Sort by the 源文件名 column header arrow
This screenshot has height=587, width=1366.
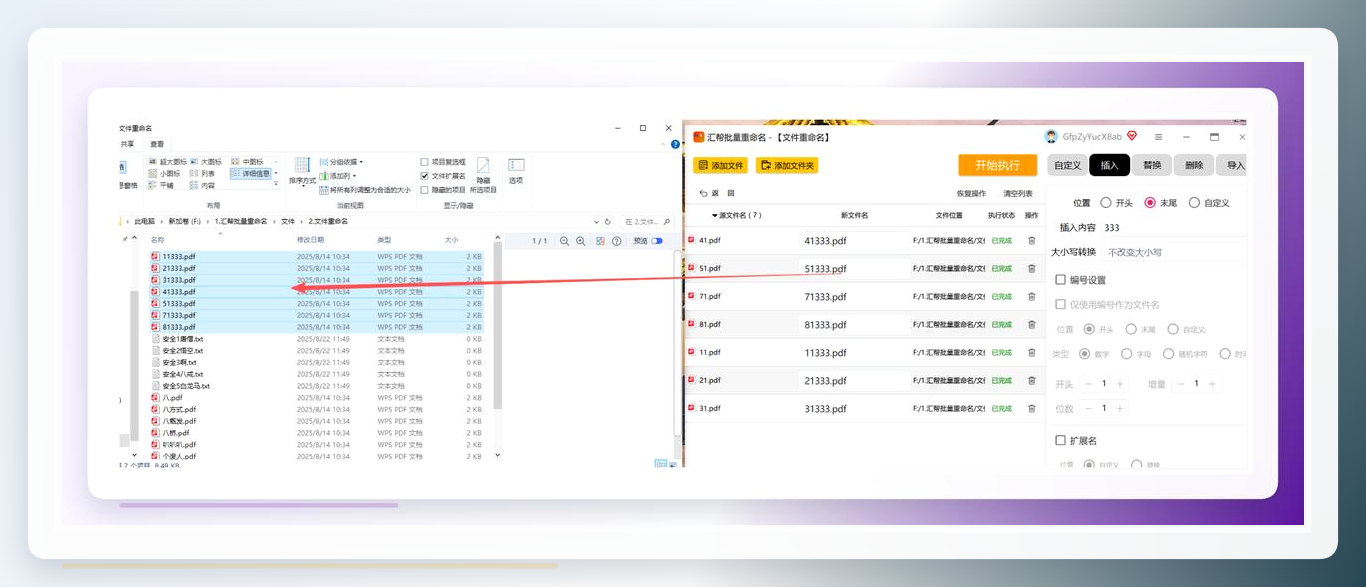pos(715,215)
